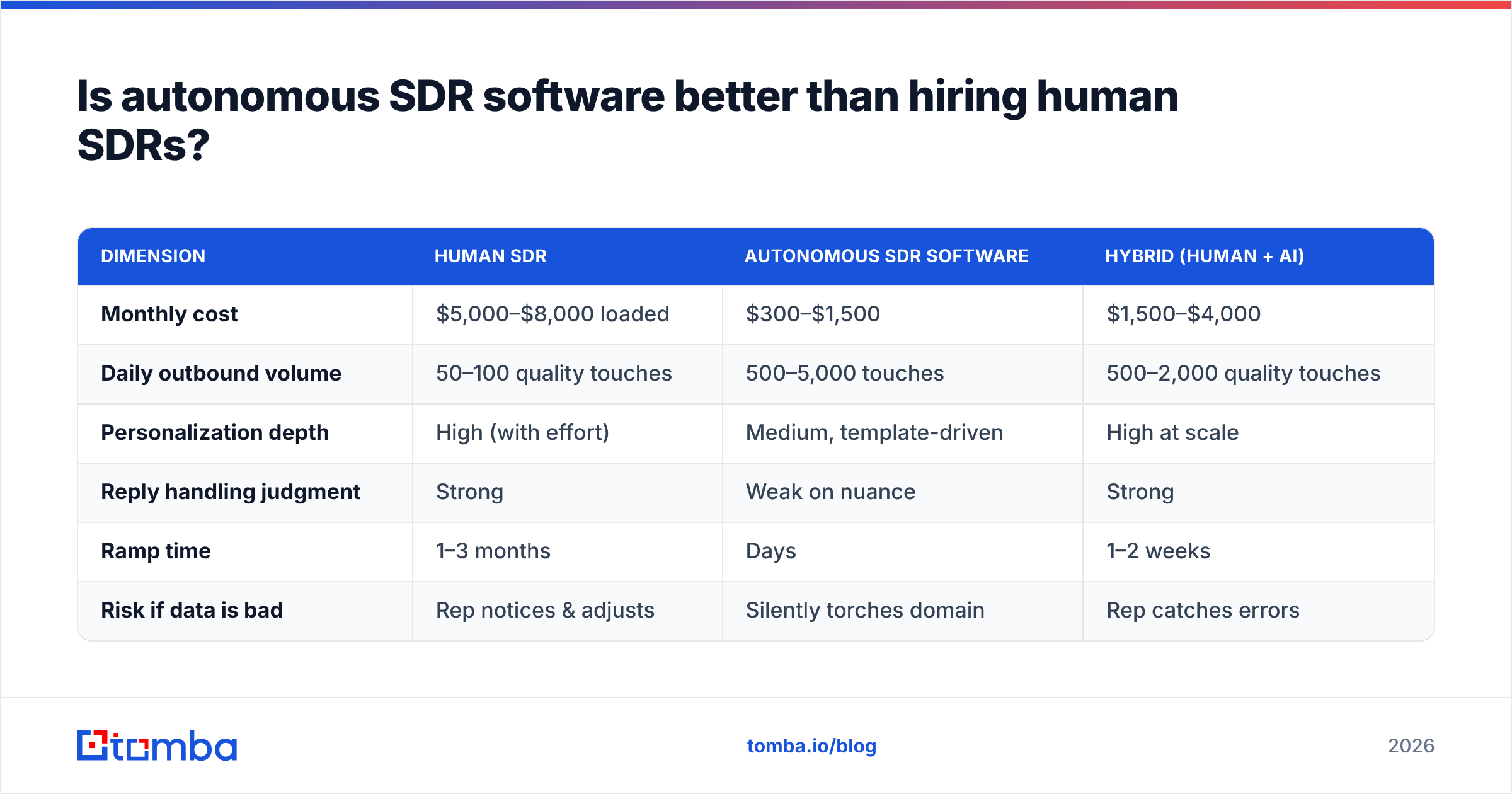Click the Reply handling judgment label
Screen dimensions: 1512x794
pyautogui.click(x=231, y=492)
